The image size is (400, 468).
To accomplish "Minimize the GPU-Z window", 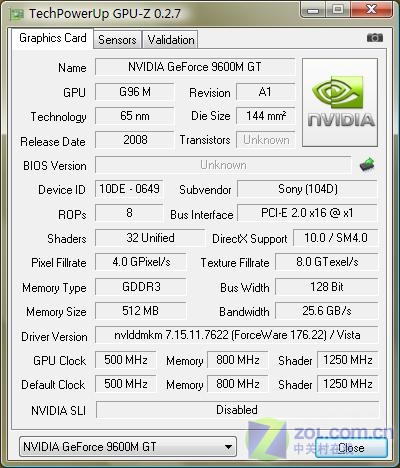I will pos(312,10).
